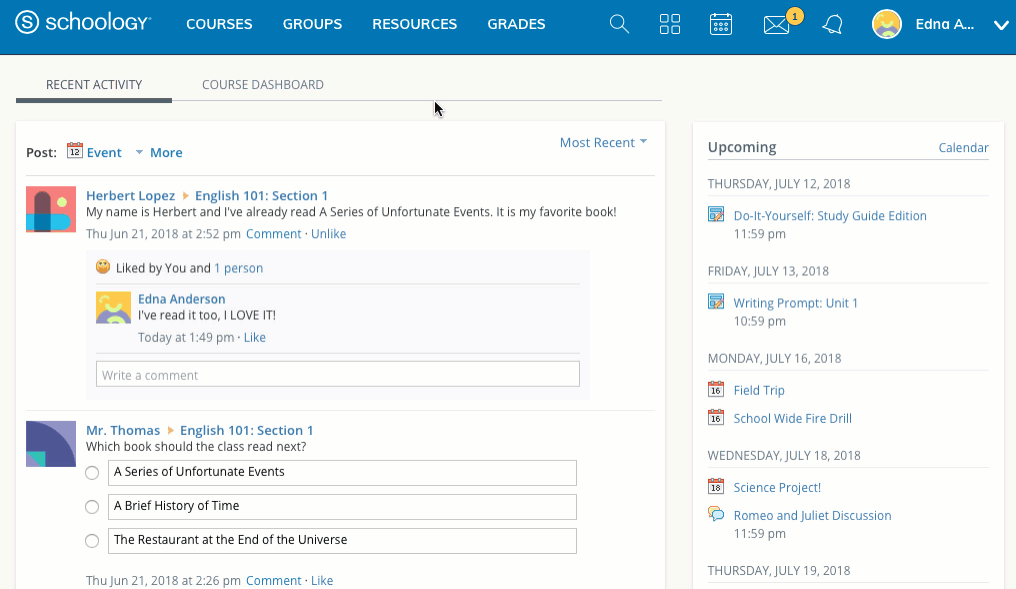Open the Romeo and Juliet Discussion speech-bubble icon
The image size is (1016, 589).
(x=716, y=514)
